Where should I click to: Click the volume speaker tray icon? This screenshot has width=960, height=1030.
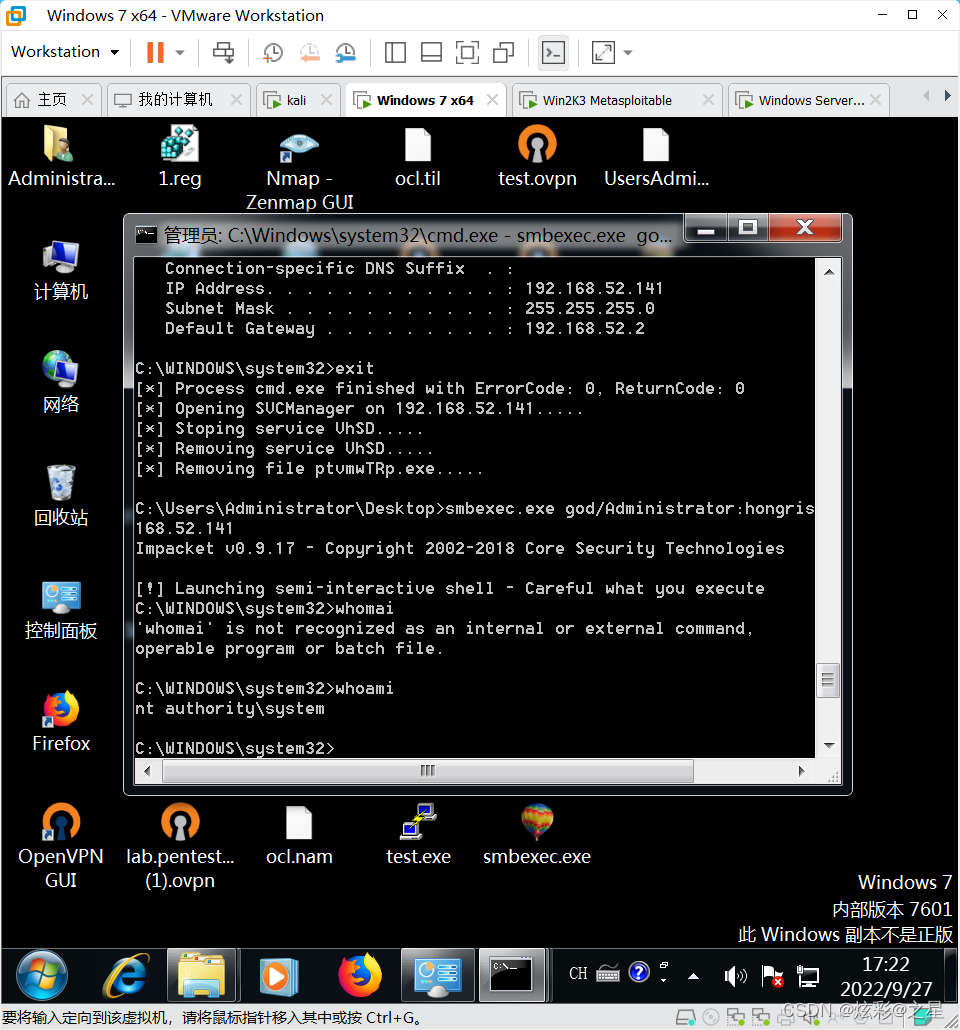click(x=735, y=976)
